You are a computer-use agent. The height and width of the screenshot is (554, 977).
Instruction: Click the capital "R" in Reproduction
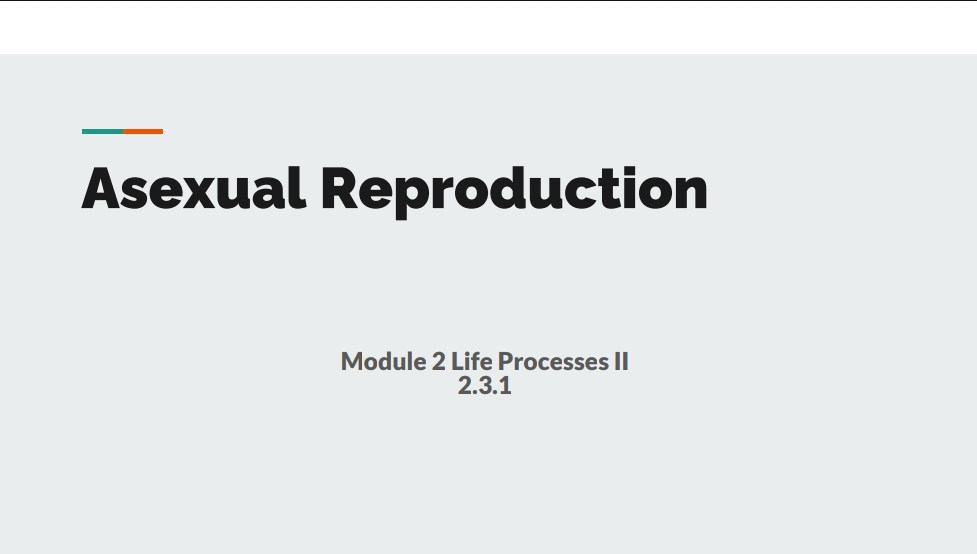(341, 188)
